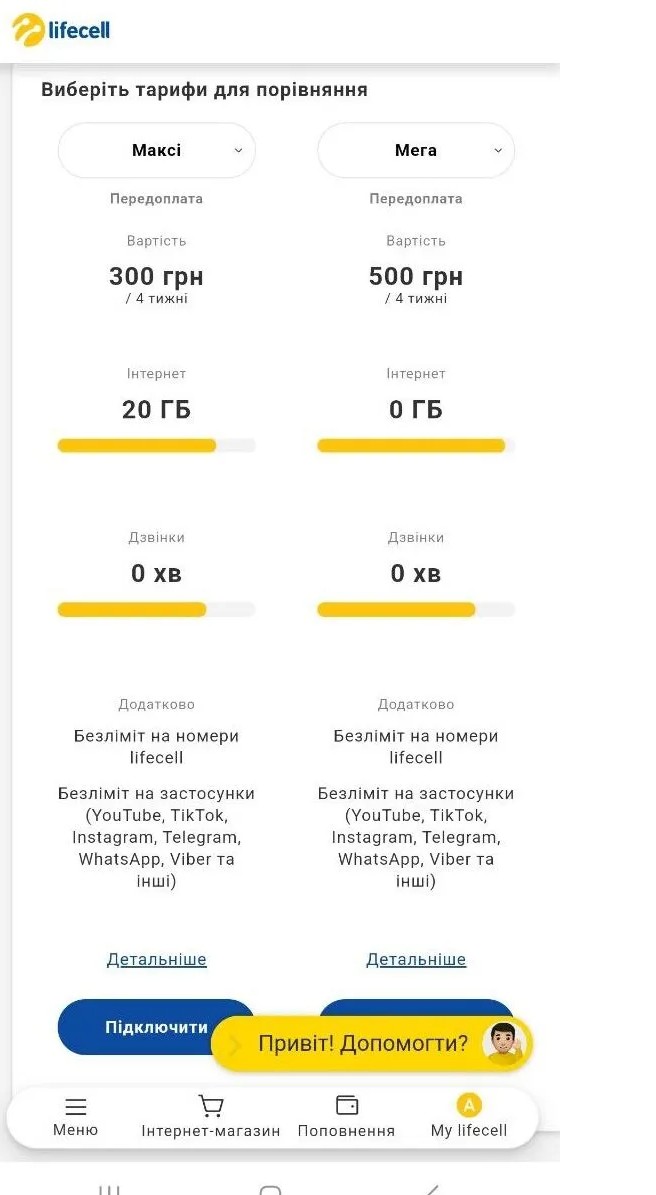
Task: Open My lifecell account avatar
Action: [469, 1105]
